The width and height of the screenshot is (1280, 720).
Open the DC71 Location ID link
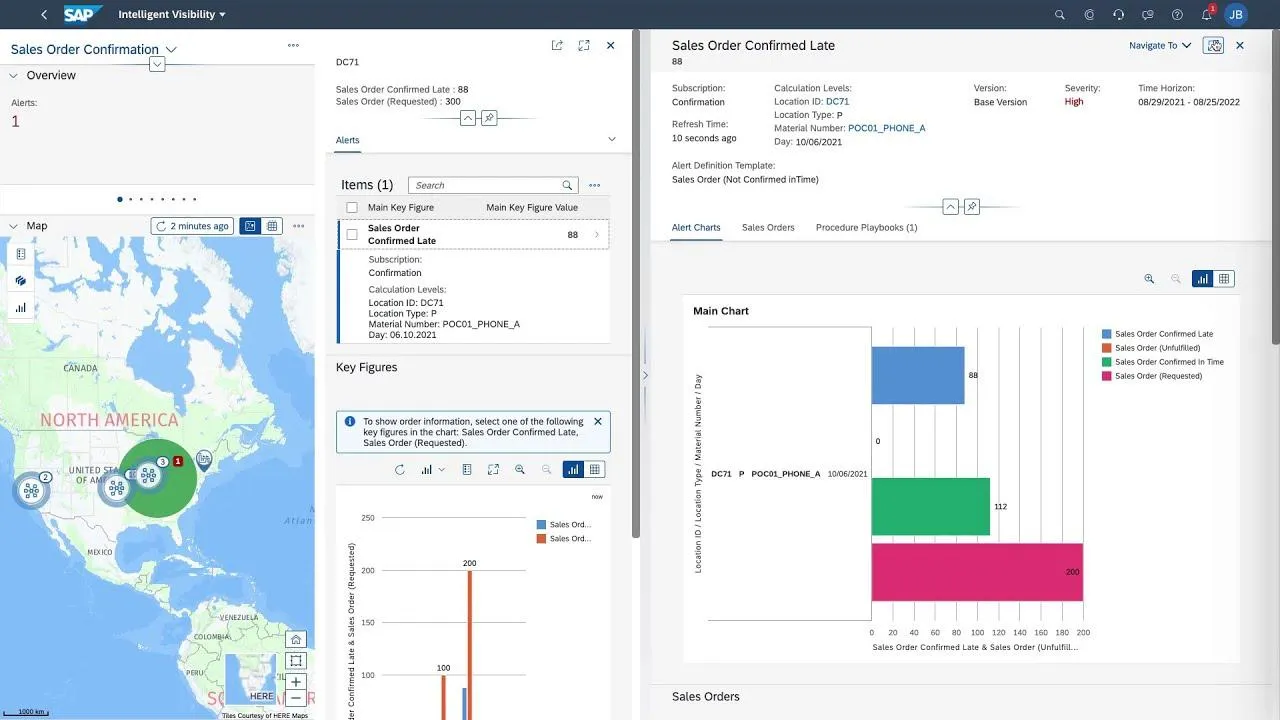837,102
